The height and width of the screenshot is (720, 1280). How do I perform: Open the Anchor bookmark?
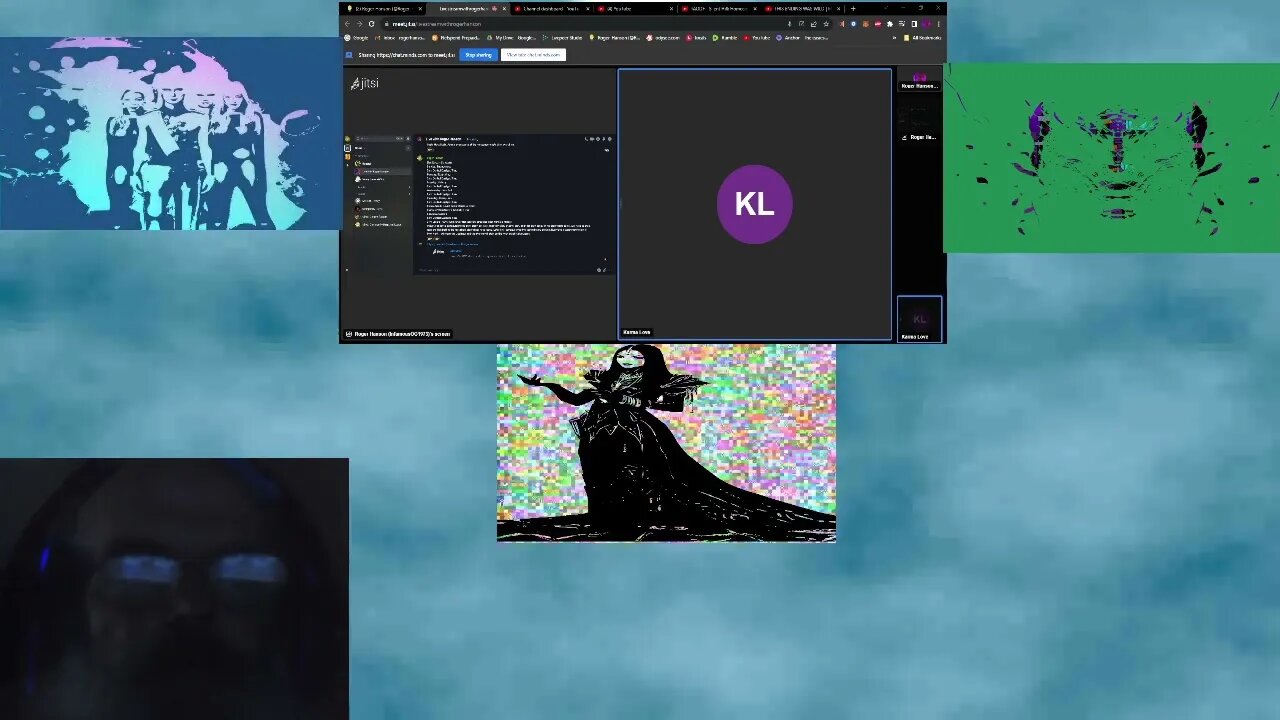tap(803, 37)
